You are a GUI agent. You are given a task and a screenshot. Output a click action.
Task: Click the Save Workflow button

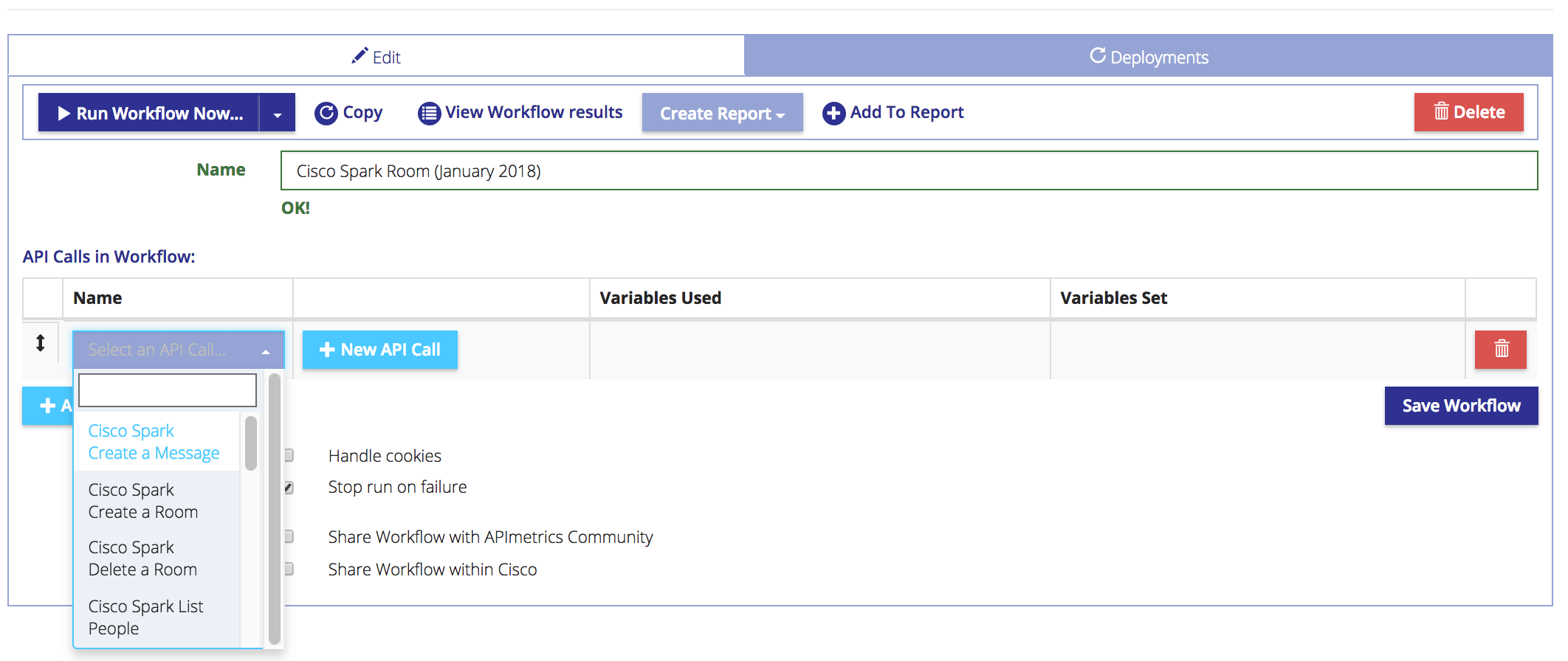coord(1461,406)
